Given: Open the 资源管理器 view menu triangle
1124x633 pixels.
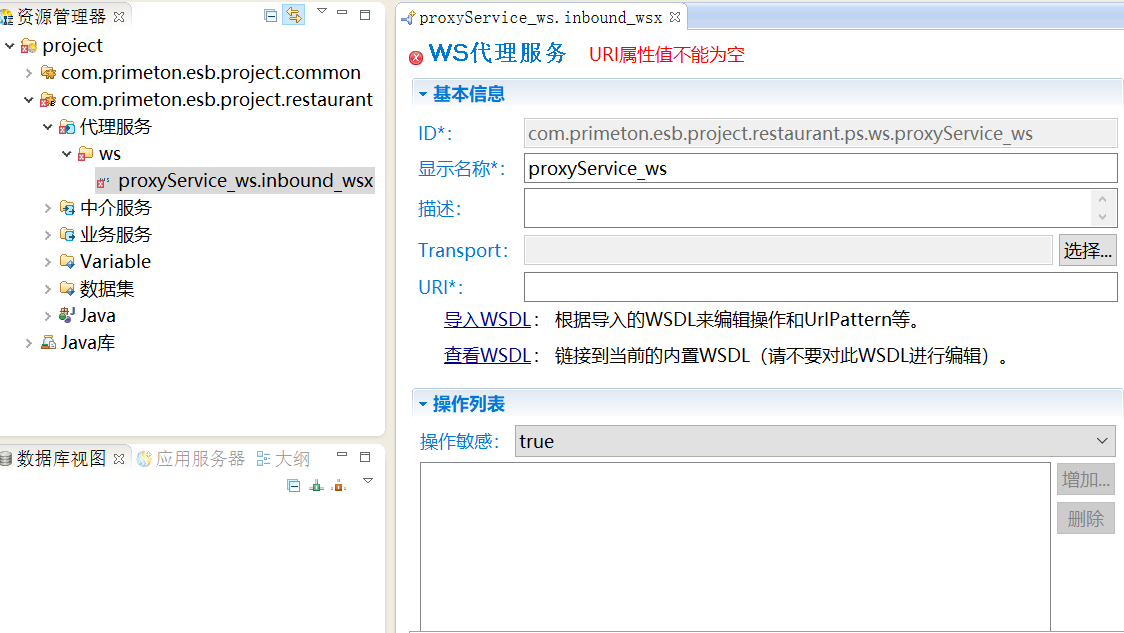Looking at the screenshot, I should 322,12.
